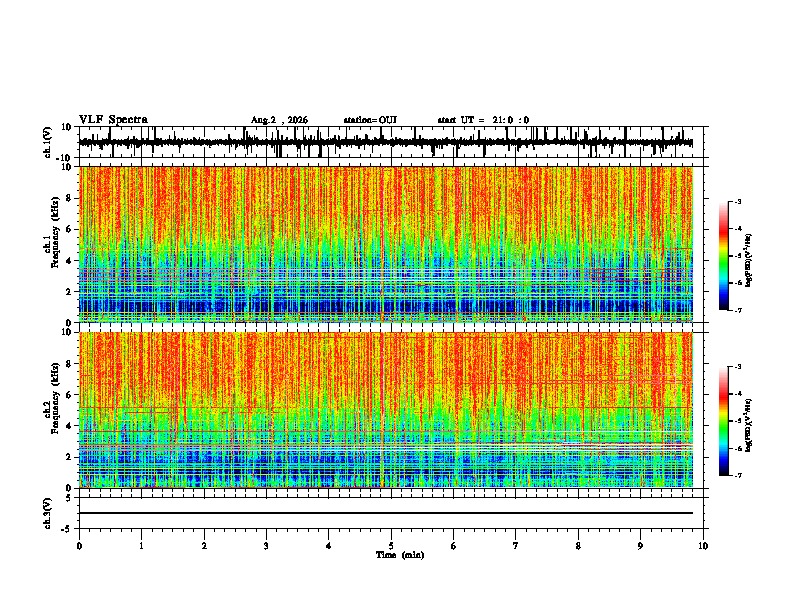This screenshot has height=612, width=792.
Task: Click time axis tick label "3"
Action: [x=266, y=546]
